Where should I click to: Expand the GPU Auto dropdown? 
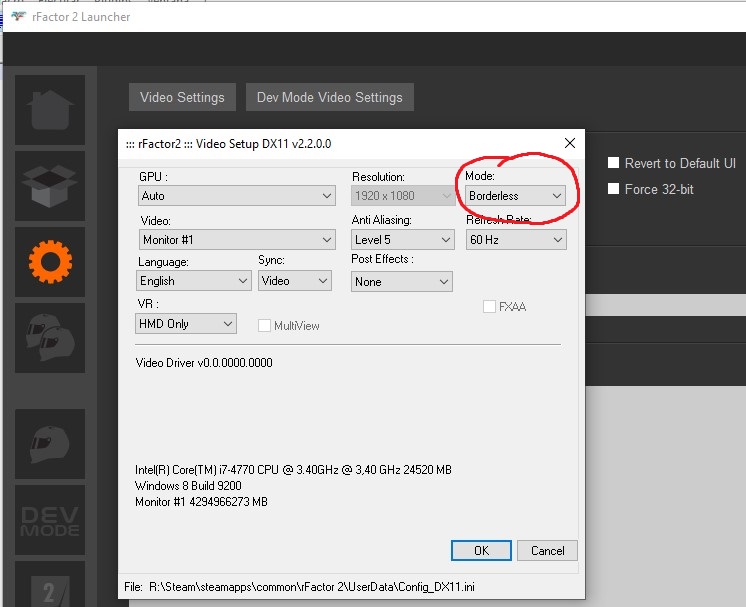coord(237,196)
